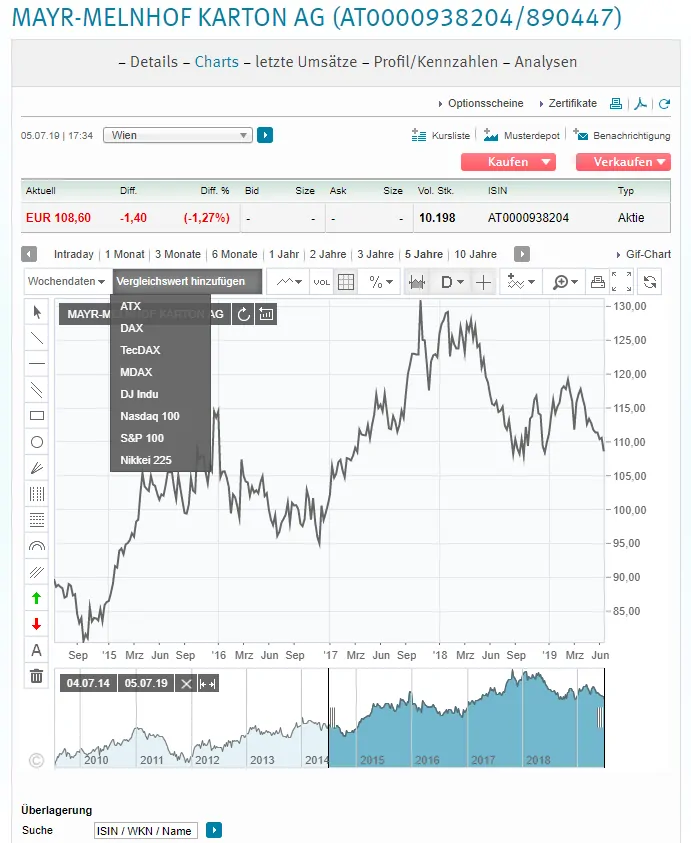Switch chart range to Intraday

point(74,254)
